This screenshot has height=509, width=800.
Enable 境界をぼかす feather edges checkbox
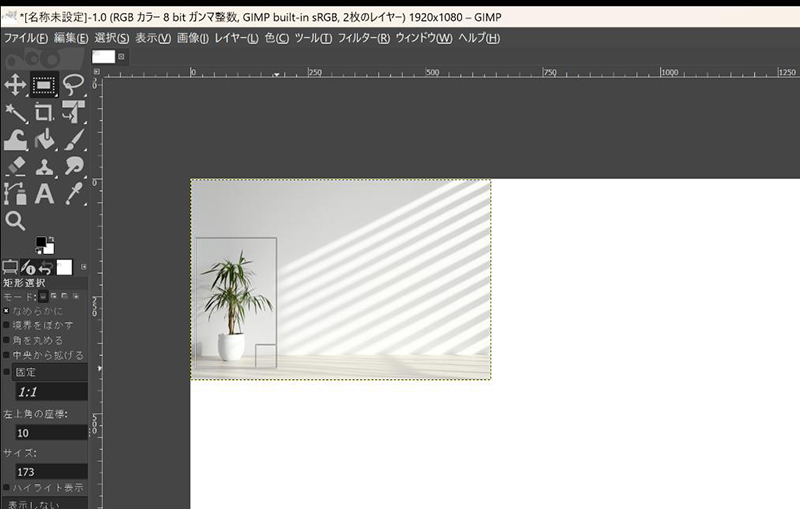click(6, 325)
